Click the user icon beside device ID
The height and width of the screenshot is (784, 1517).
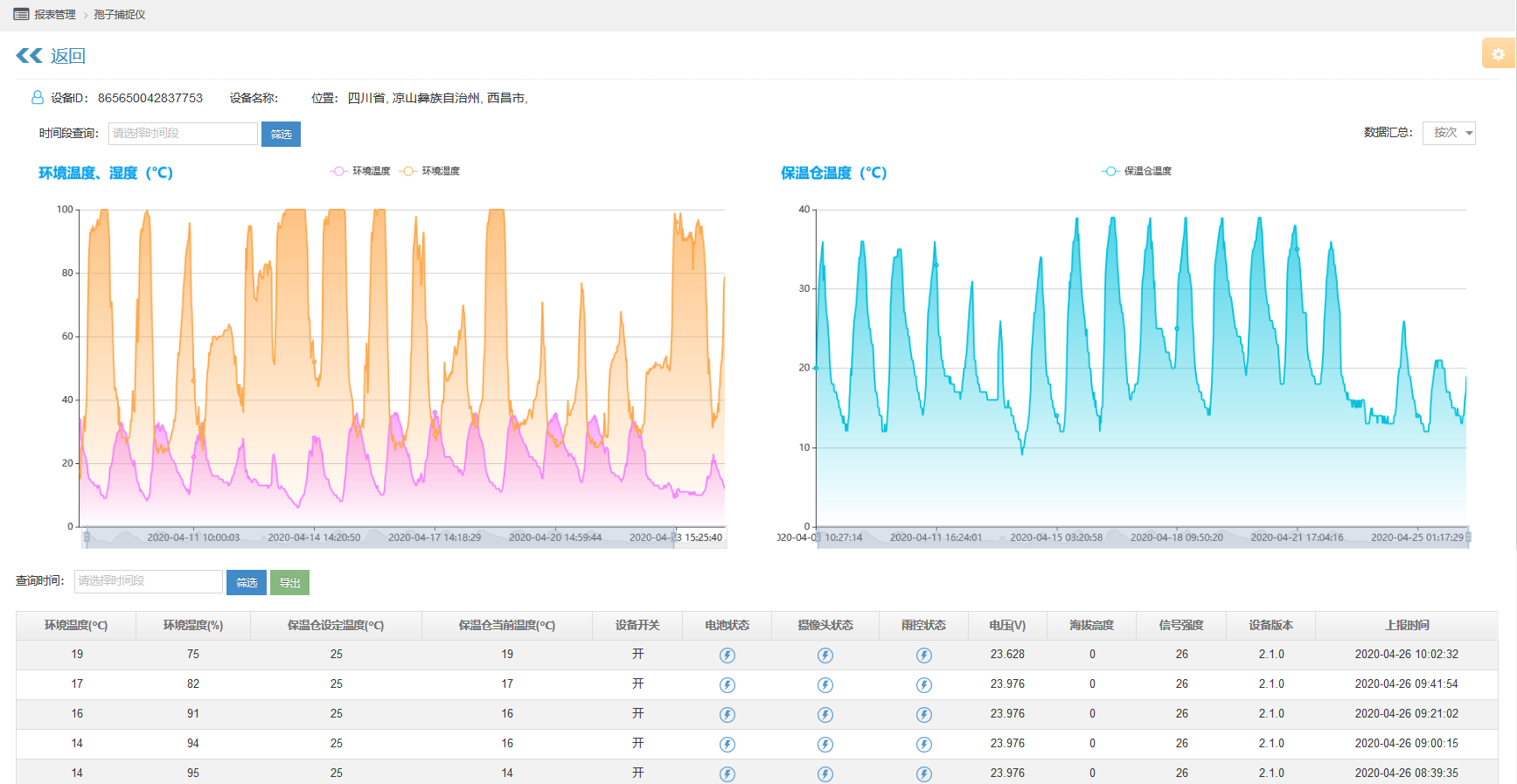(x=38, y=98)
